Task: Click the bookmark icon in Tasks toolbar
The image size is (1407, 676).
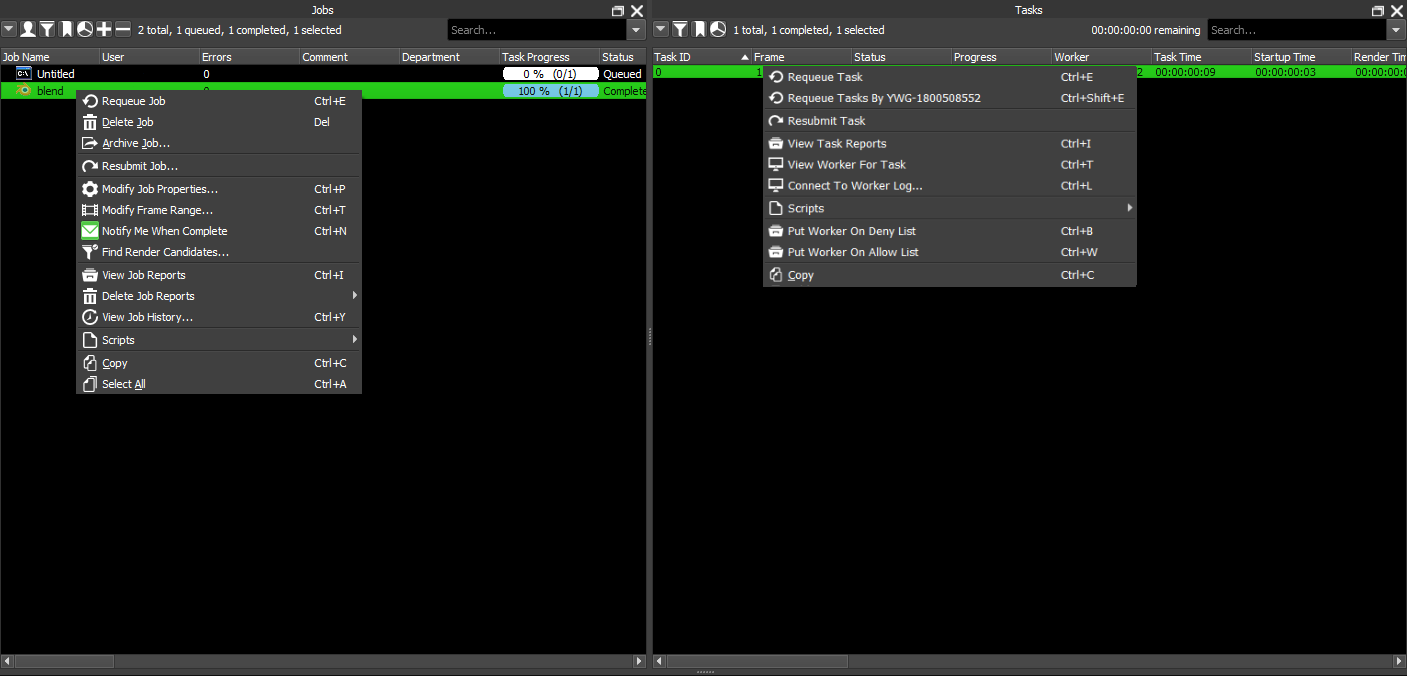Action: [x=699, y=30]
